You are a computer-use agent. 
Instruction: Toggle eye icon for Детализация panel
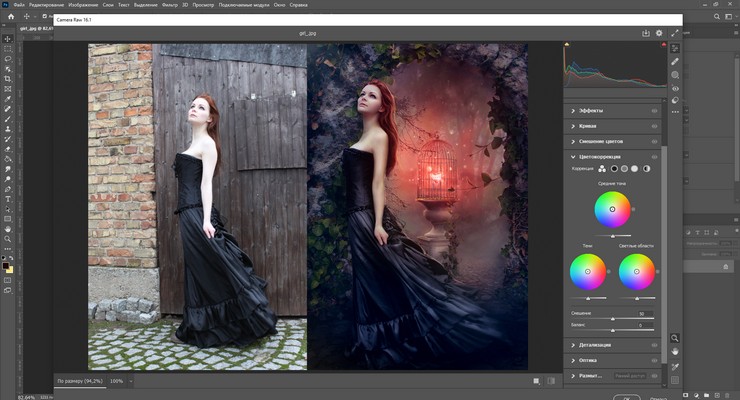655,345
